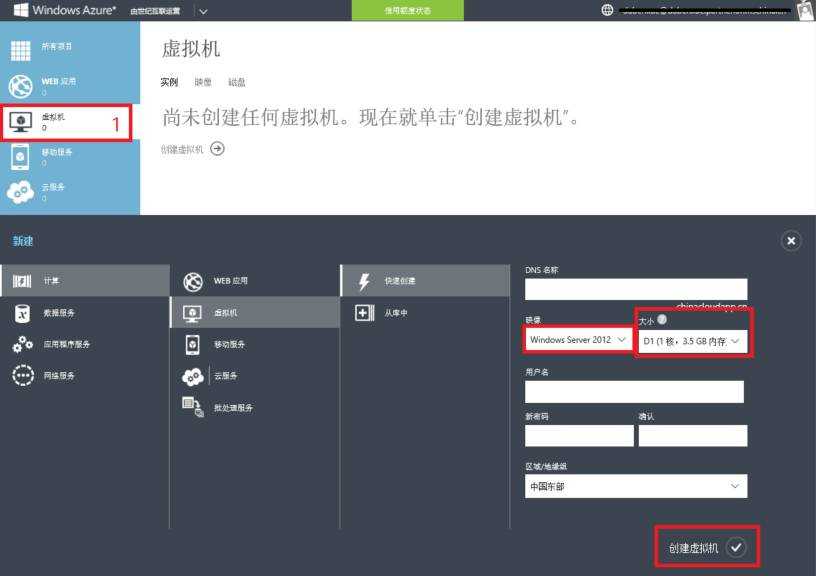Click the 确认 password field

pos(693,436)
